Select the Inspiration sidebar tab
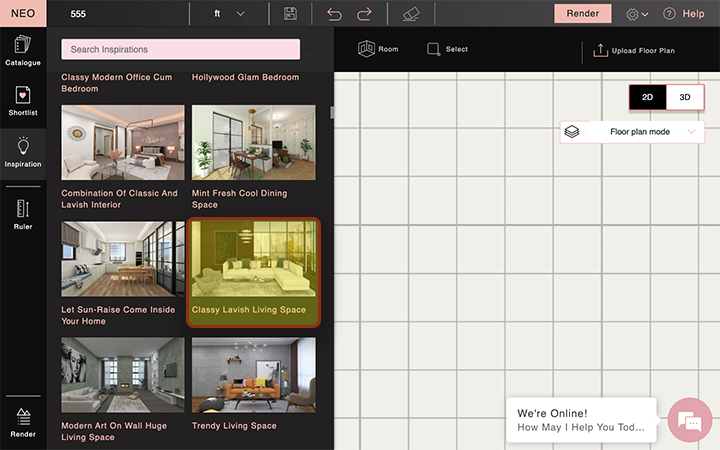This screenshot has height=450, width=720. [23, 152]
